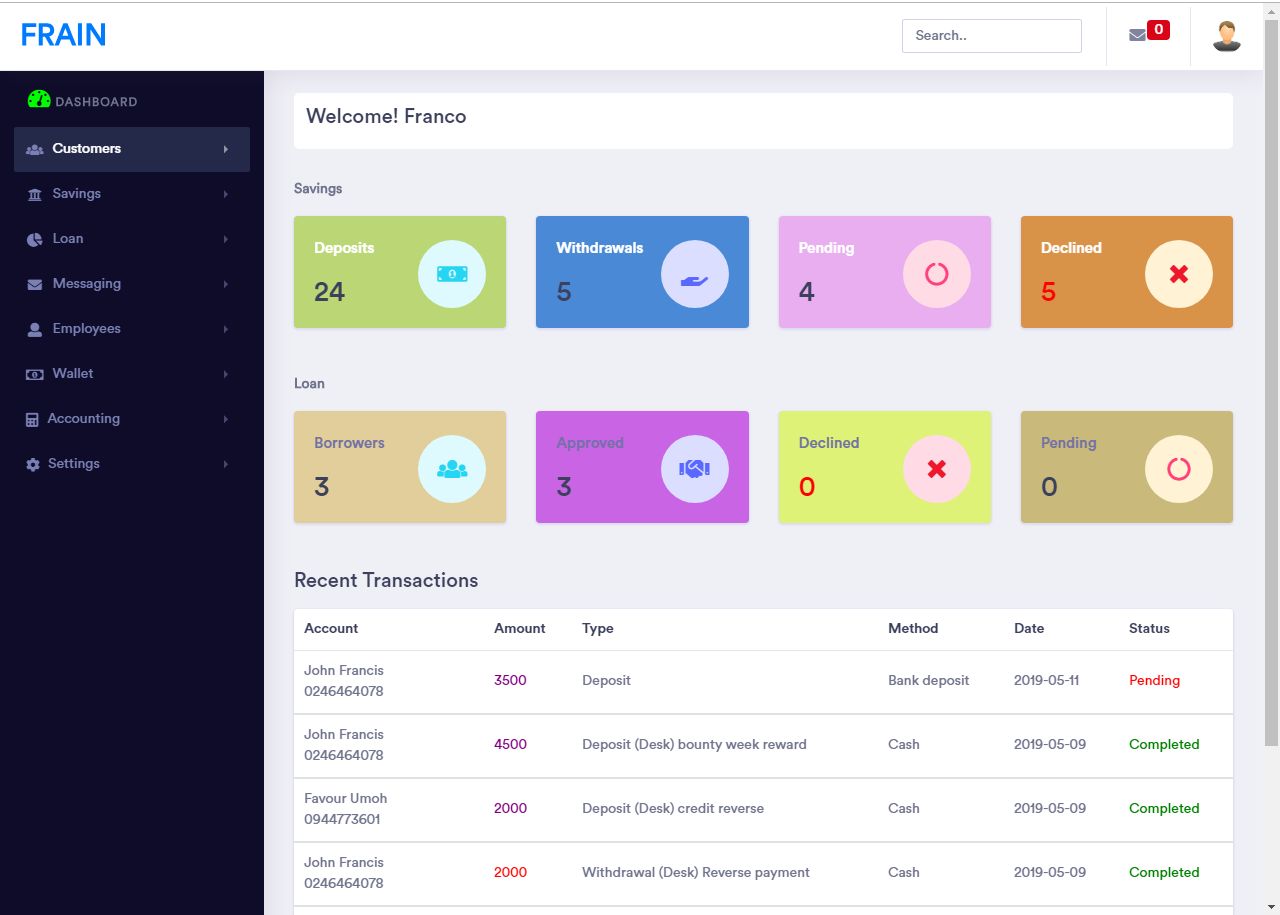Image resolution: width=1280 pixels, height=915 pixels.
Task: Open the profile avatar icon
Action: point(1226,34)
